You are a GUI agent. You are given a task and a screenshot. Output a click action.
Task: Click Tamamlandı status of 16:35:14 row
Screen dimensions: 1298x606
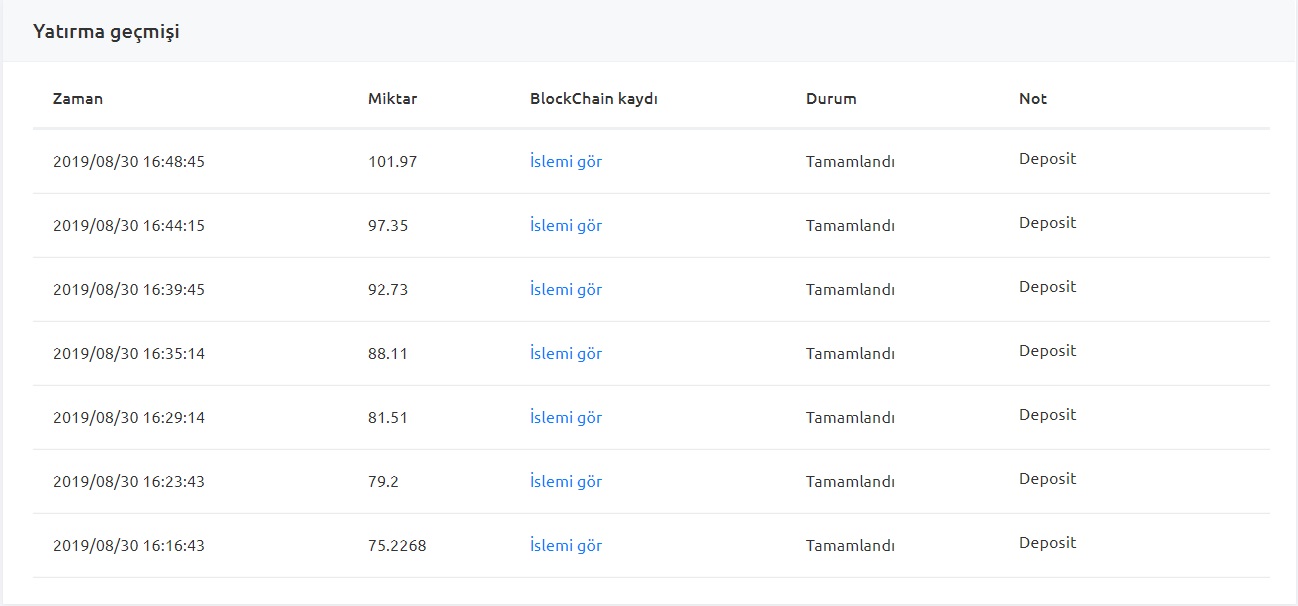click(x=850, y=353)
